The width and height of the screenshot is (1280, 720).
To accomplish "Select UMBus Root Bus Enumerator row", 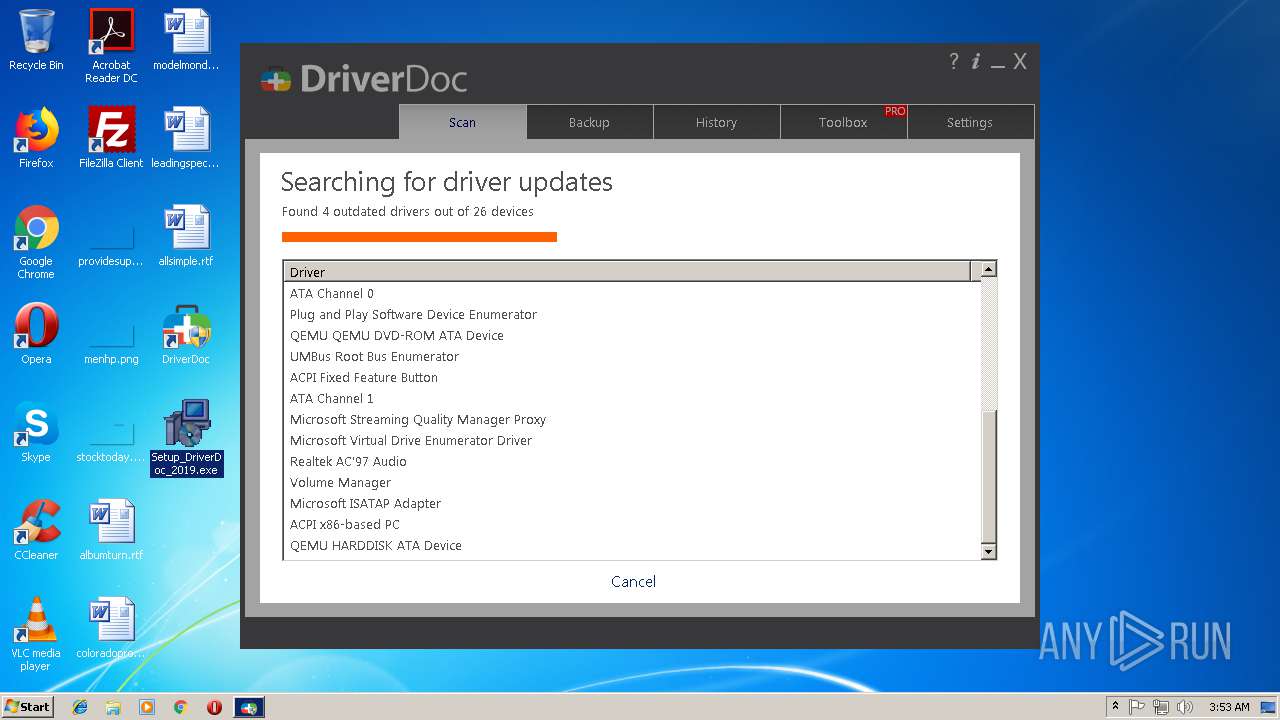I will click(x=631, y=356).
